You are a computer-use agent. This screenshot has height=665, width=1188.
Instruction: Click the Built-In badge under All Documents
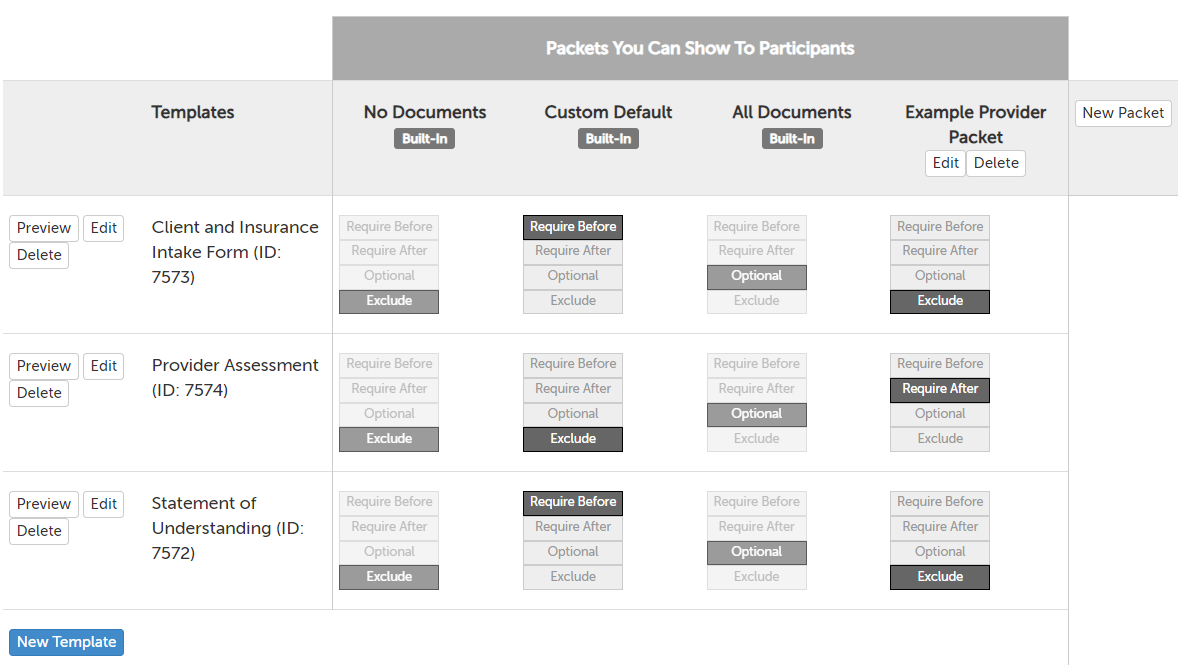[x=792, y=138]
